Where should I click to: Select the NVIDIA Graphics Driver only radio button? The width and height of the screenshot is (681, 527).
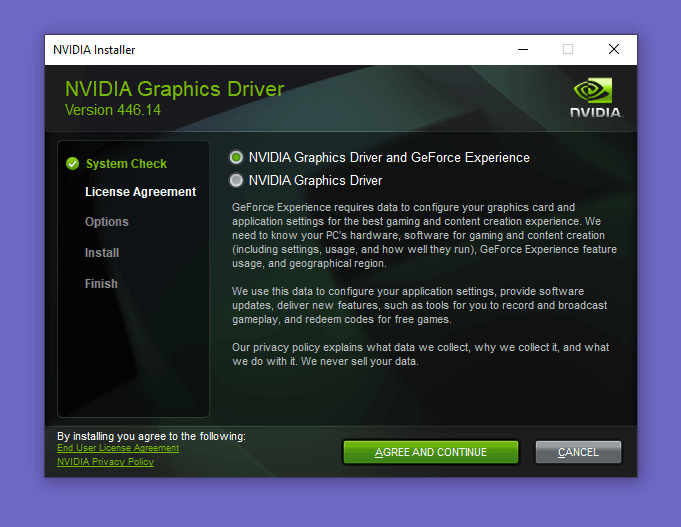tap(236, 180)
